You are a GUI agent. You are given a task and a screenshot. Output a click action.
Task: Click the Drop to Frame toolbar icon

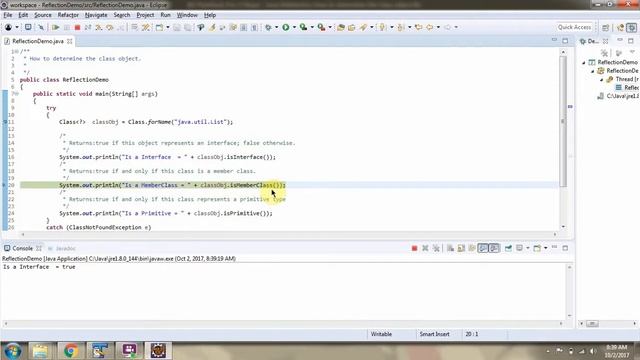point(134,27)
